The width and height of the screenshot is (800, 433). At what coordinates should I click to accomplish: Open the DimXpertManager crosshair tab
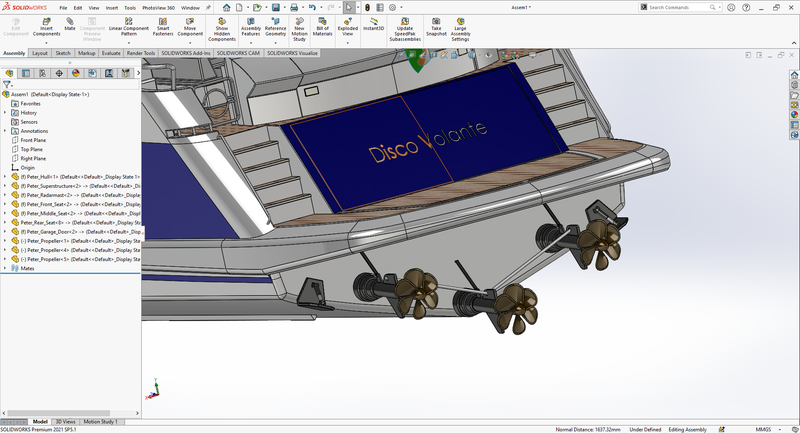point(59,73)
